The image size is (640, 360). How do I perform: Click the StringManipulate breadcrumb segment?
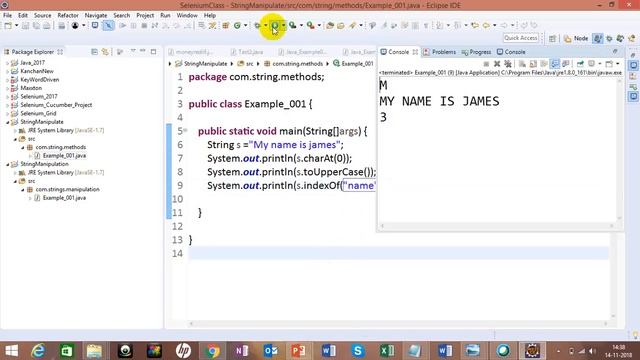point(201,64)
